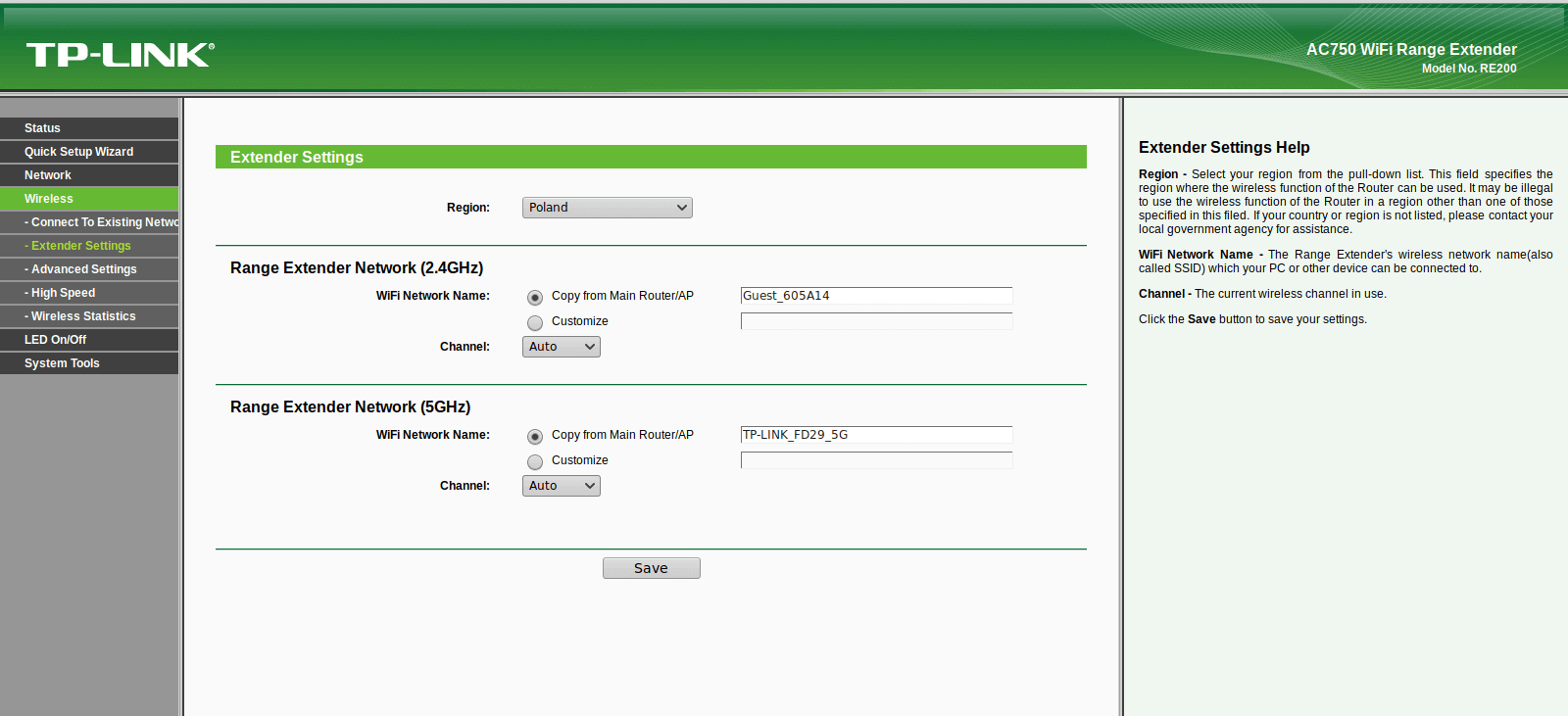Select the Wireless menu section
Image resolution: width=1568 pixels, height=716 pixels.
pyautogui.click(x=89, y=199)
